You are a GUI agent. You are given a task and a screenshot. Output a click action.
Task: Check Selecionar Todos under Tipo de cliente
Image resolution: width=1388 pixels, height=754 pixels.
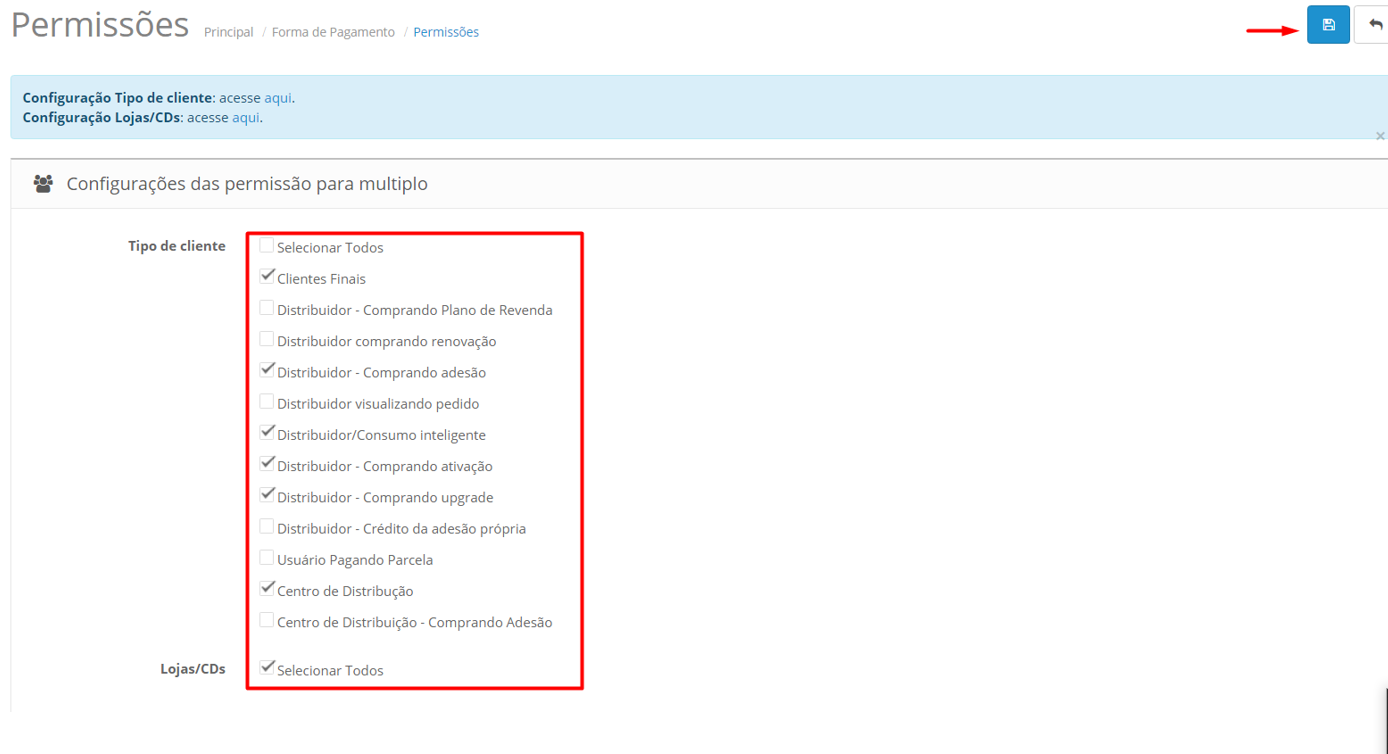pos(267,246)
